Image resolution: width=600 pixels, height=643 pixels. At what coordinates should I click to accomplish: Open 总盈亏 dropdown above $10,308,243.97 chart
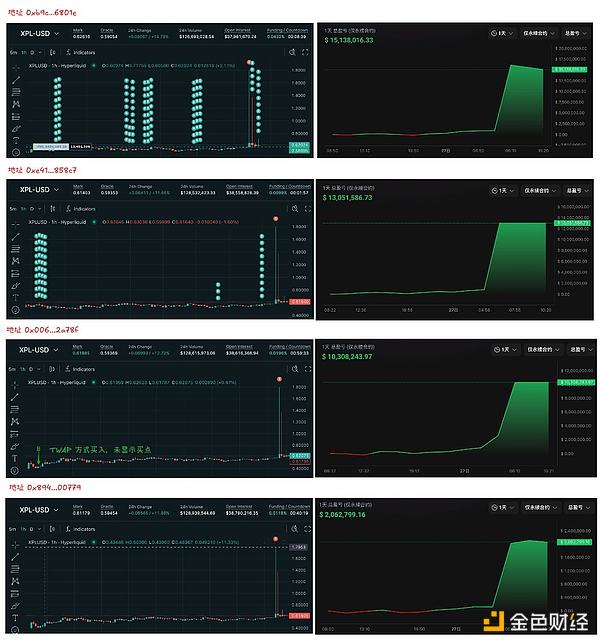582,349
